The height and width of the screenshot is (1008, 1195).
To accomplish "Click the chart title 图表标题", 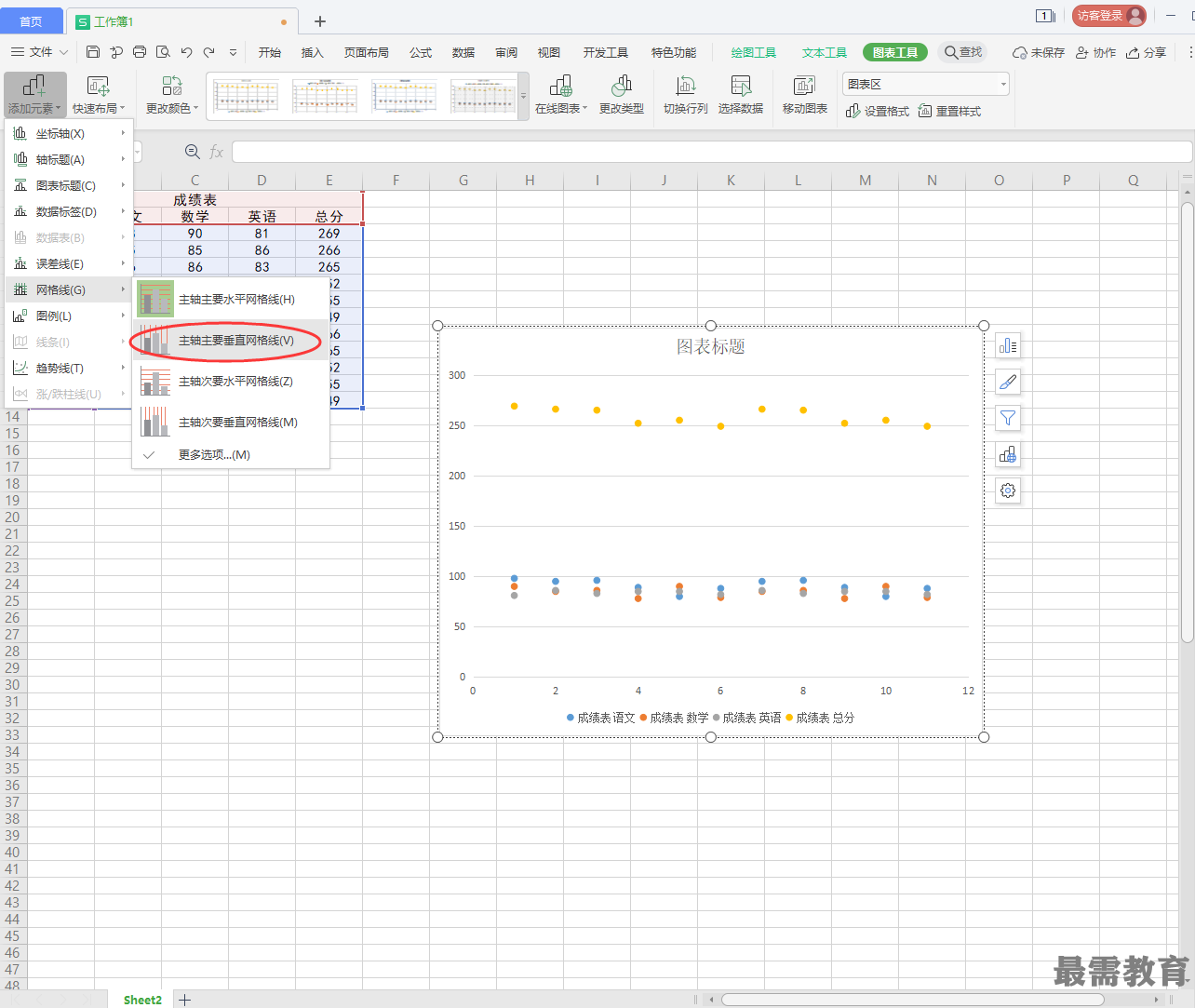I will pos(711,346).
